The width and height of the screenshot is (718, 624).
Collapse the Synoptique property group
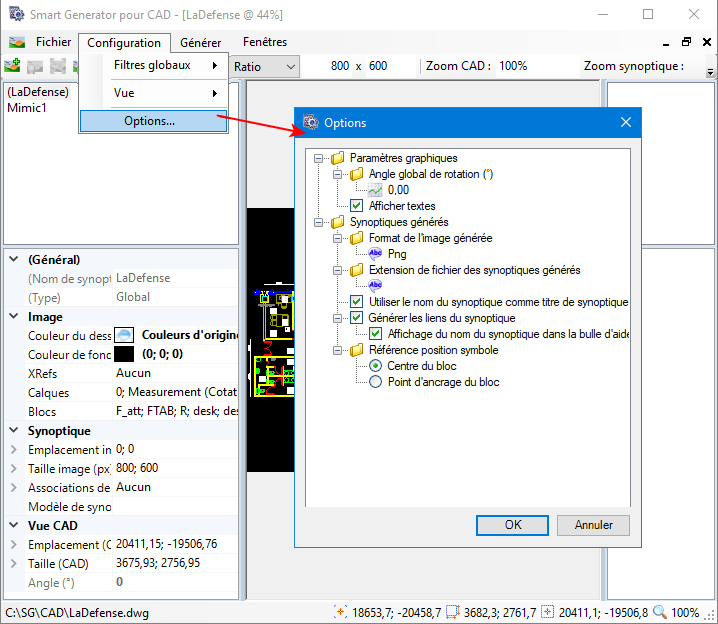tap(14, 430)
